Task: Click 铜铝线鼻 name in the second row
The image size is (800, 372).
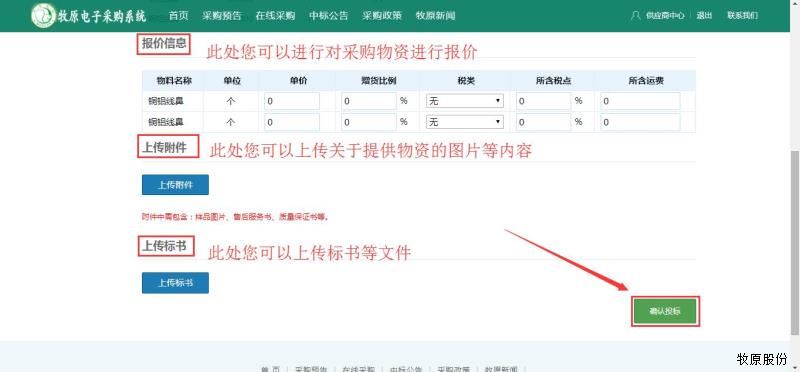Action: point(166,122)
